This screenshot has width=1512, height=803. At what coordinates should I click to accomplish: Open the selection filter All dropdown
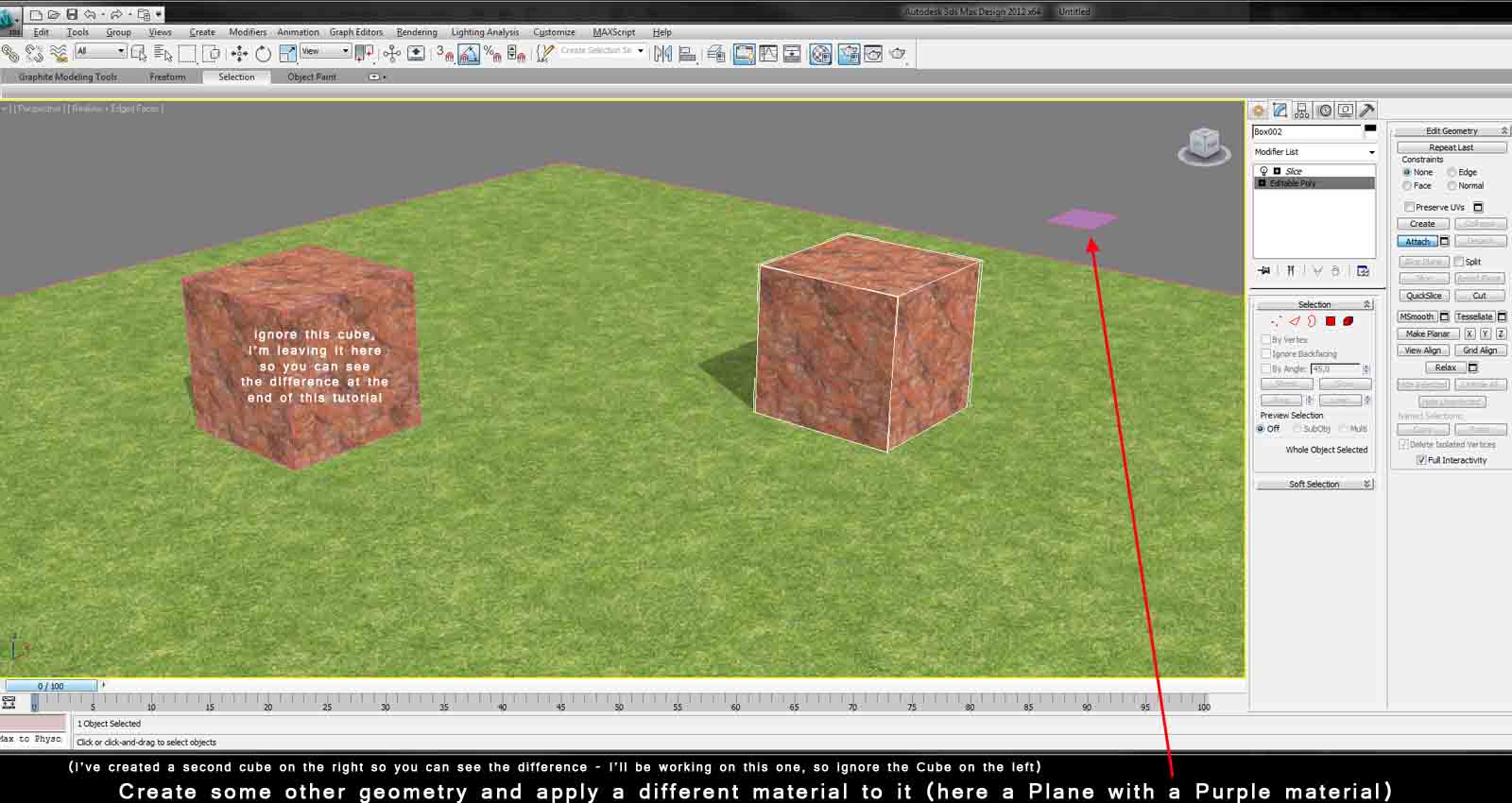(x=100, y=51)
